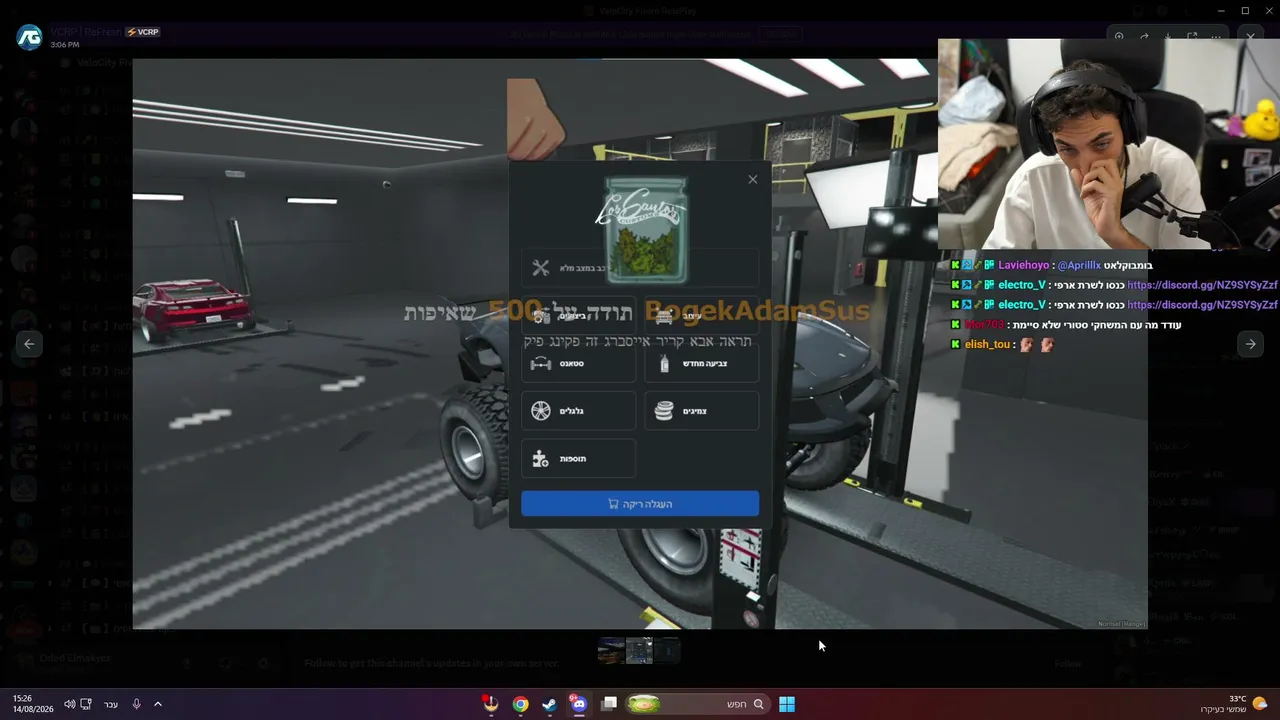Open the צמיגים tires option
The height and width of the screenshot is (720, 1280).
[x=702, y=411]
